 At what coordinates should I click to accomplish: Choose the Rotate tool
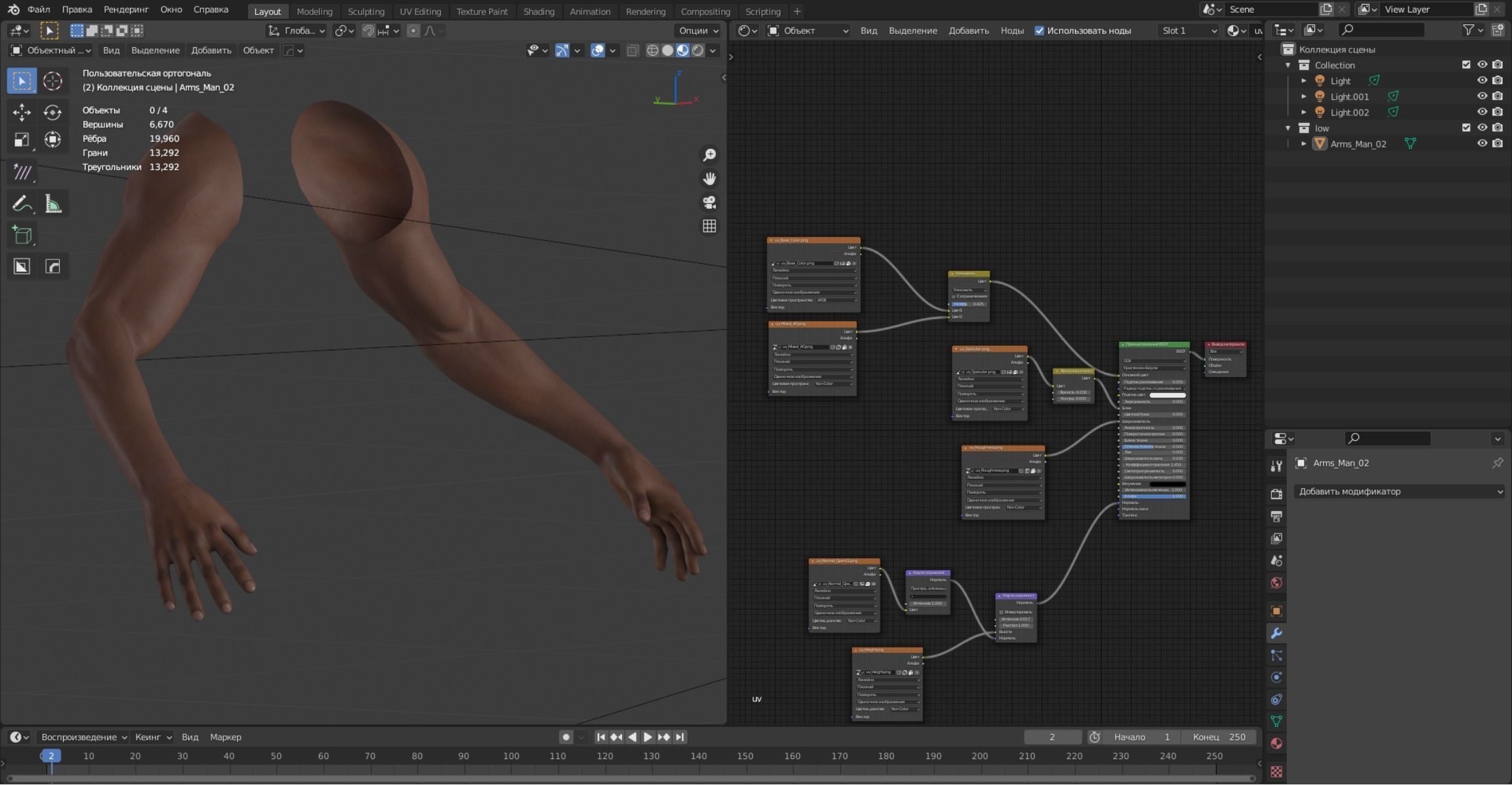[52, 112]
